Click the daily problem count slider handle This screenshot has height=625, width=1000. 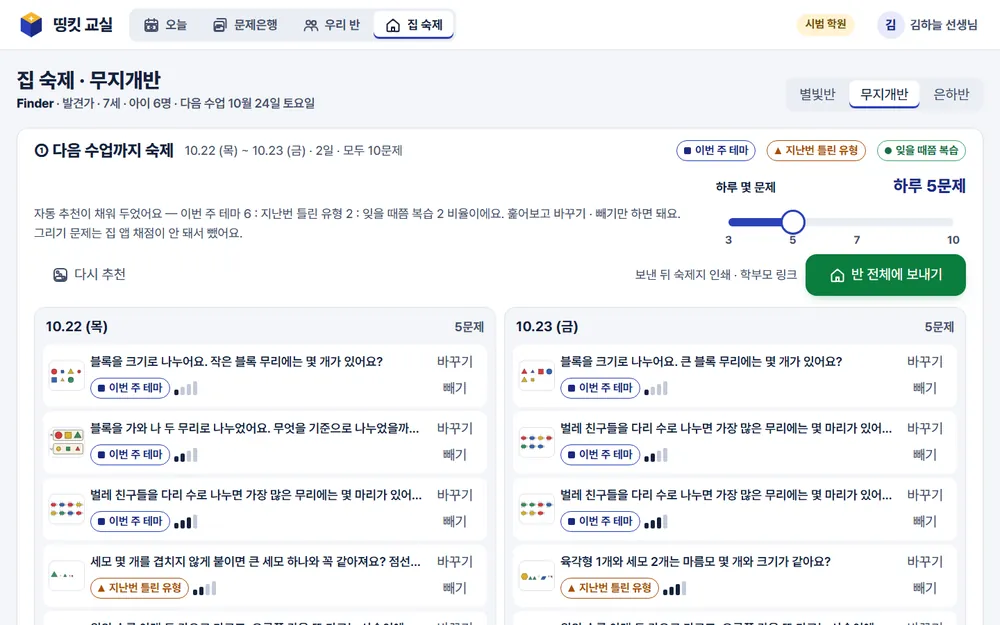tap(793, 222)
